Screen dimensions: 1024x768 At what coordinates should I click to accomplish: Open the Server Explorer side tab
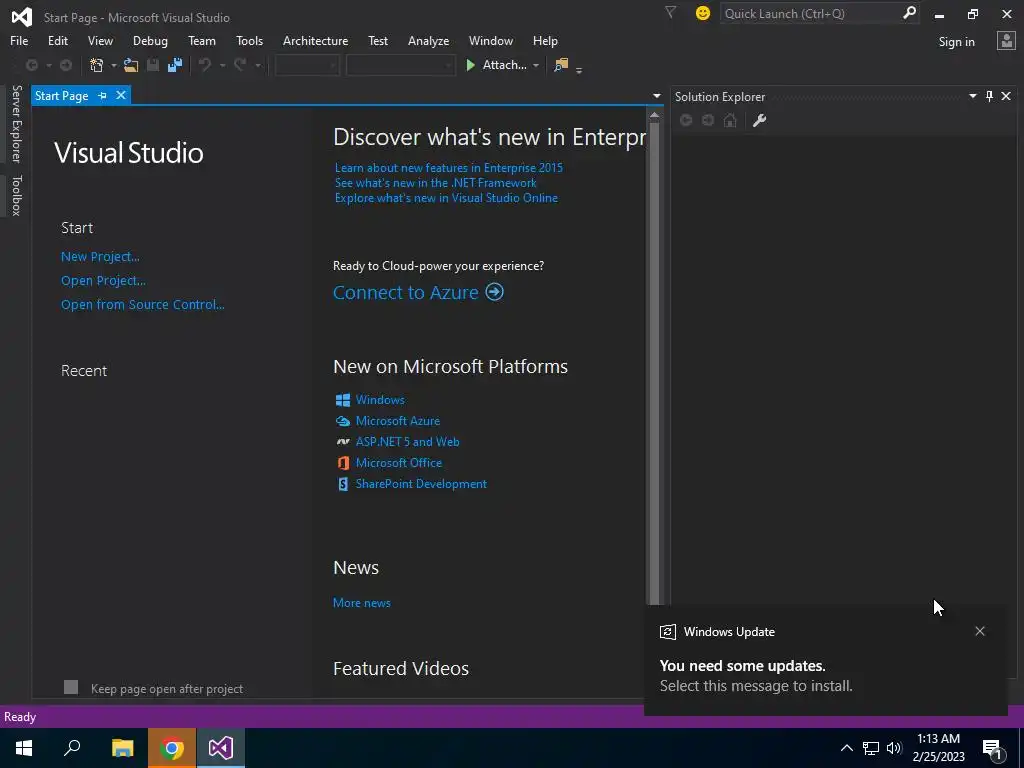pos(16,123)
